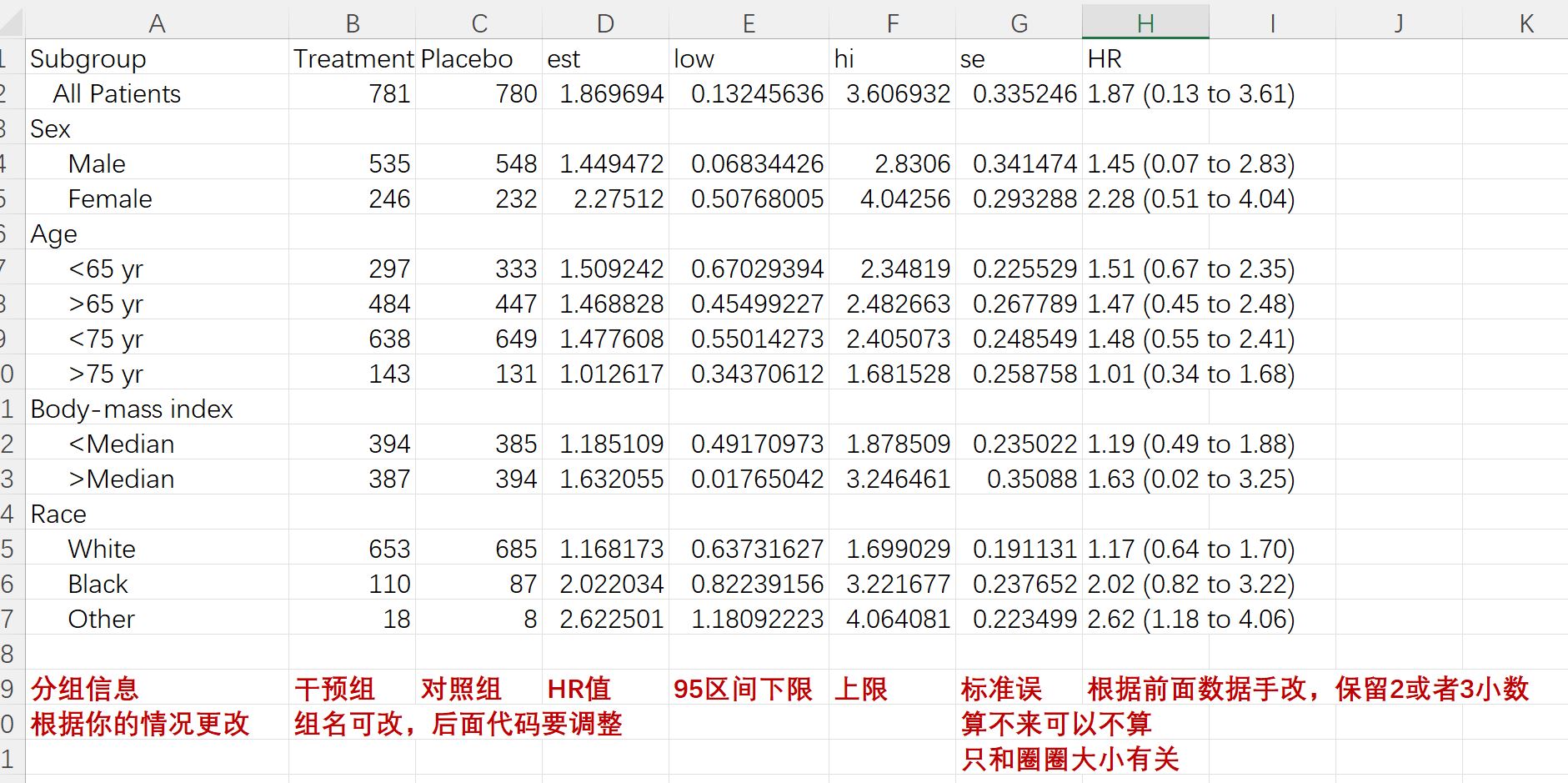
Task: Click the select-all corner of the sheet
Action: [10, 23]
